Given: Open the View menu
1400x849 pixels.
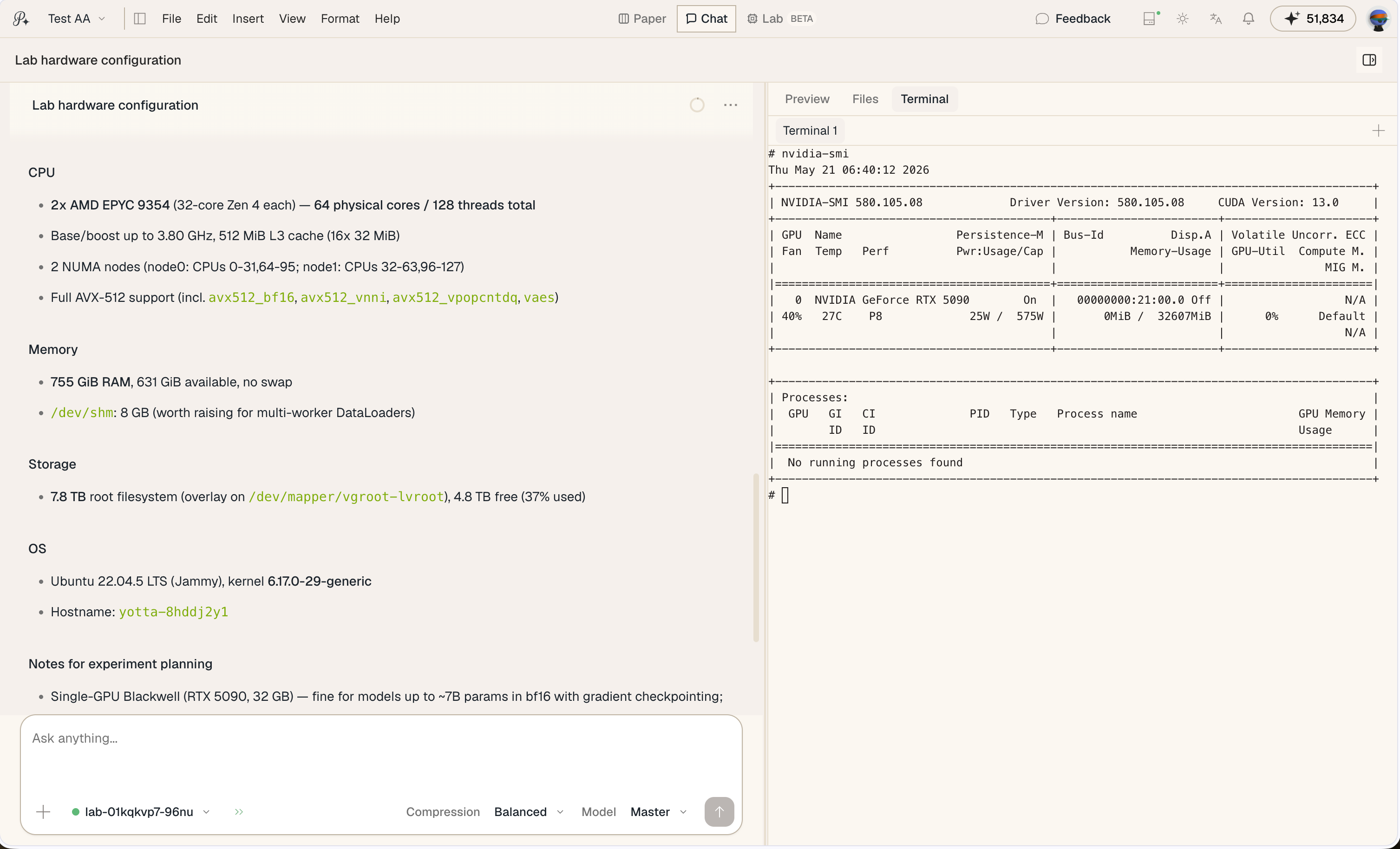Looking at the screenshot, I should 292,19.
